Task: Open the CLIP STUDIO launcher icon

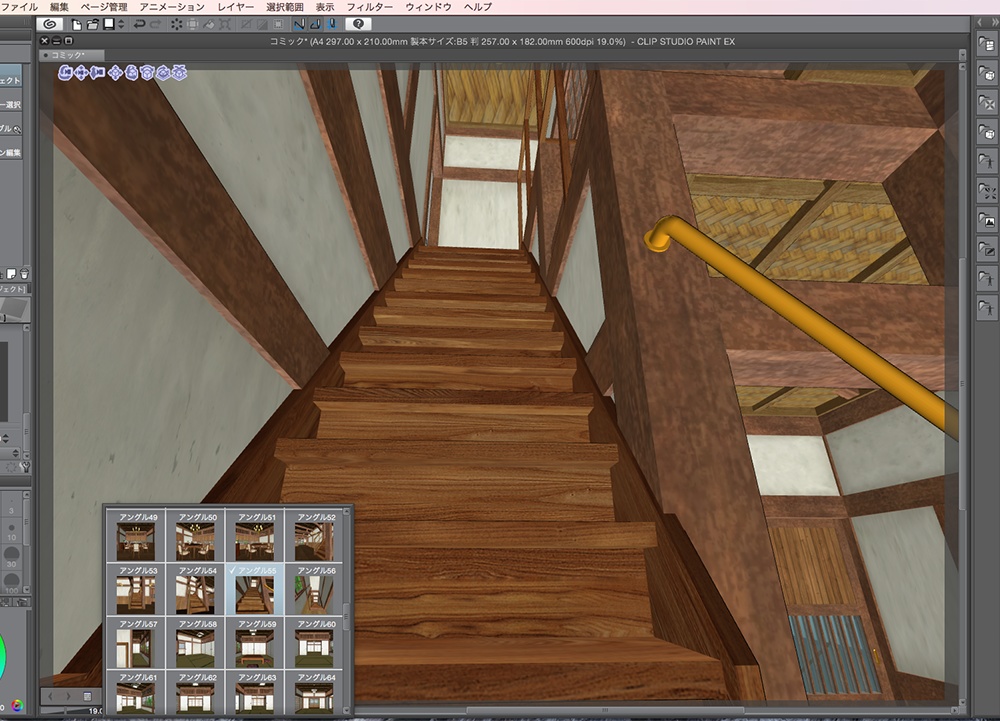Action: click(49, 24)
